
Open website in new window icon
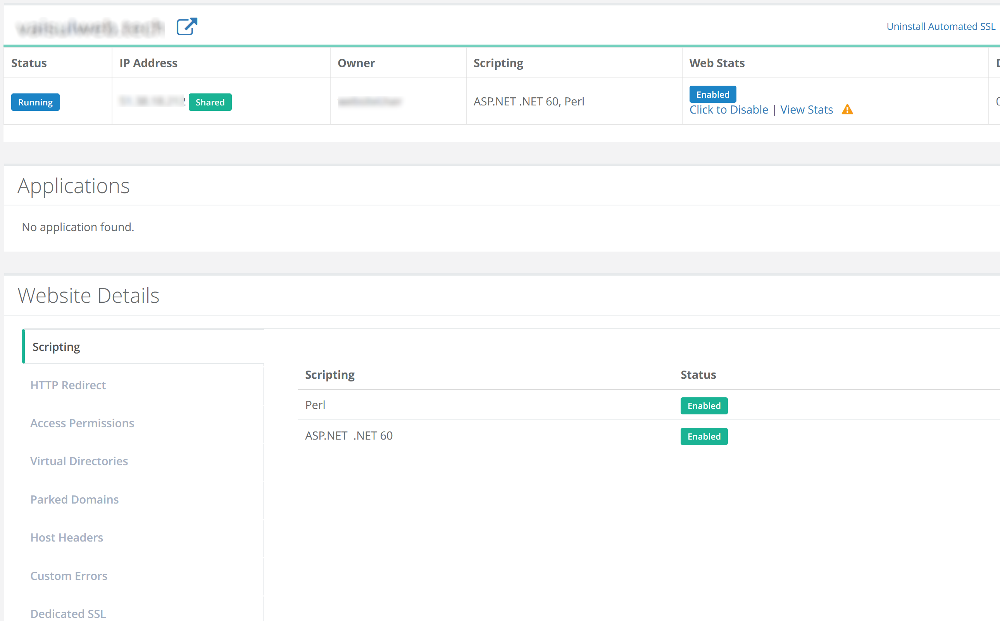[186, 27]
